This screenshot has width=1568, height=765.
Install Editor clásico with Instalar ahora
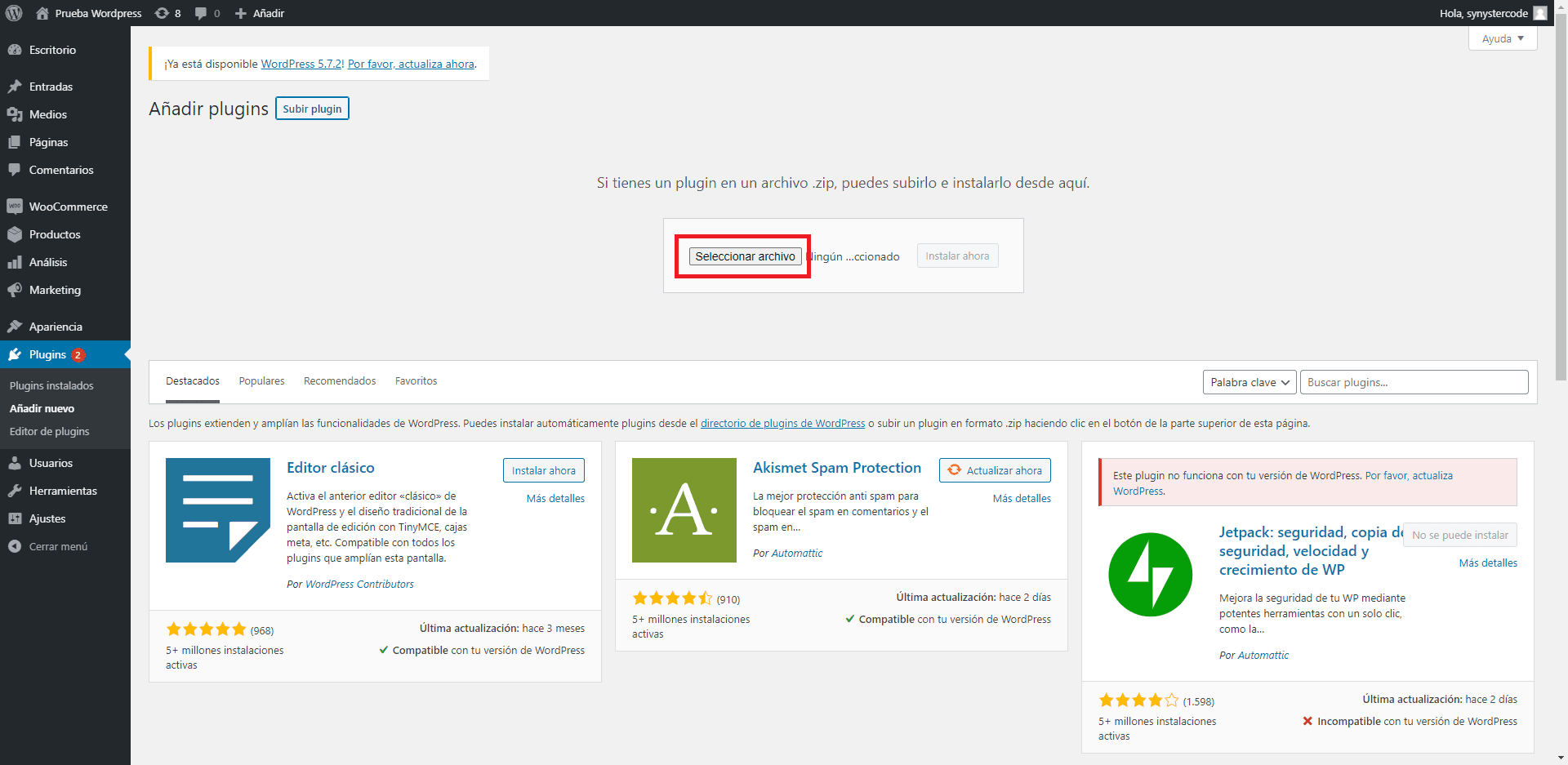[544, 470]
